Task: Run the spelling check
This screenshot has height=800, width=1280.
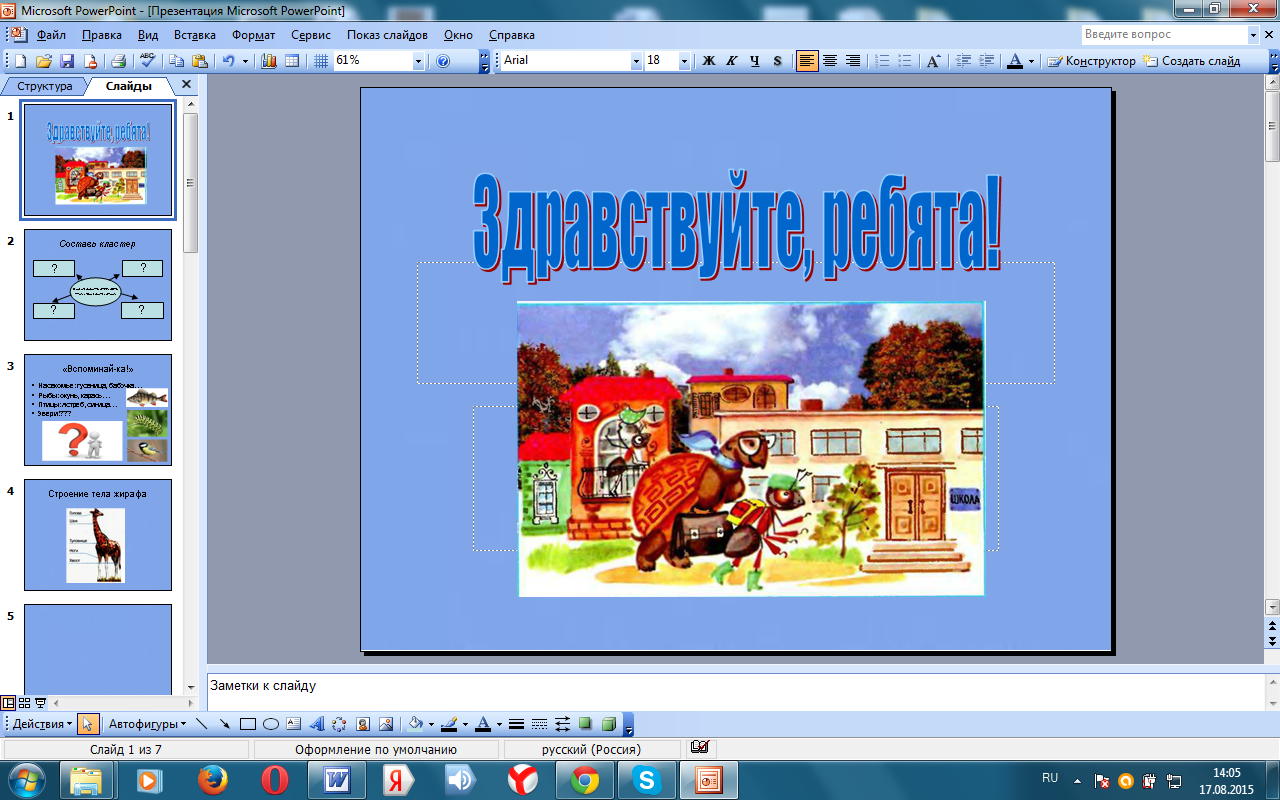Action: click(x=147, y=61)
